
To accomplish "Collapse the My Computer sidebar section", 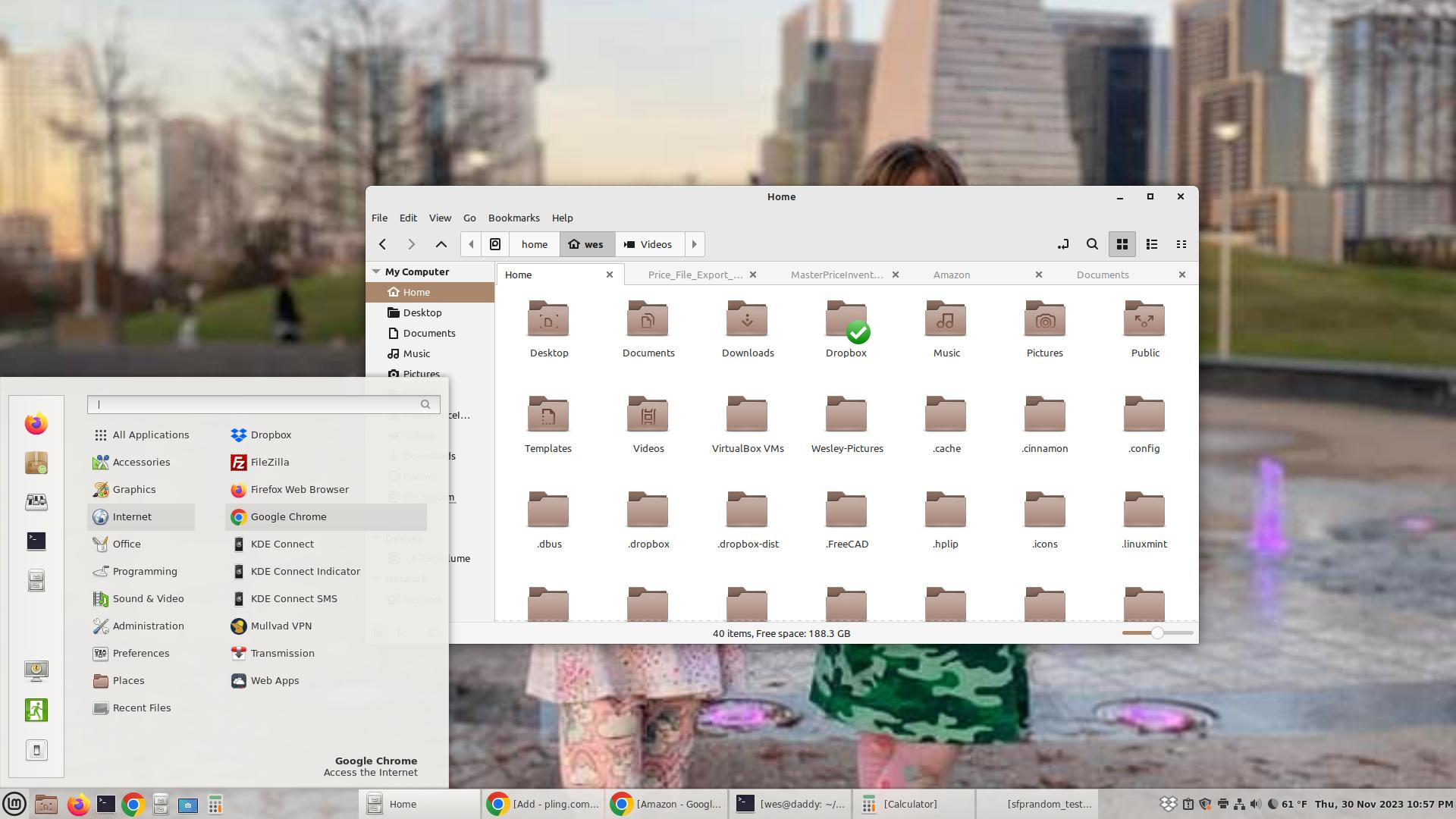I will [376, 271].
